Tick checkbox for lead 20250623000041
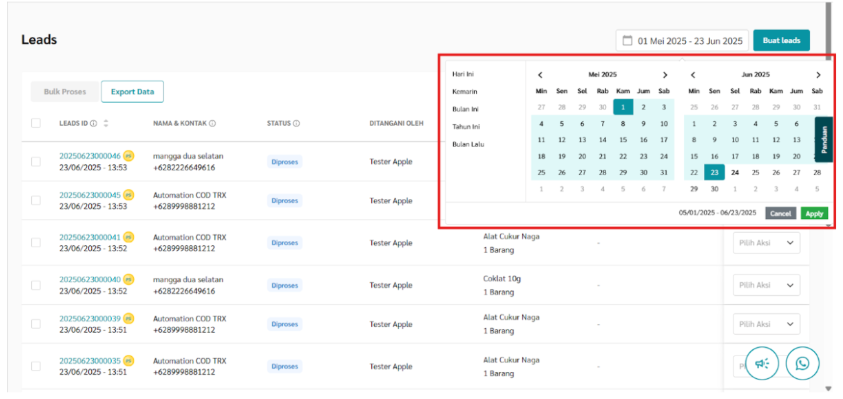Image resolution: width=843 pixels, height=399 pixels. pos(36,243)
